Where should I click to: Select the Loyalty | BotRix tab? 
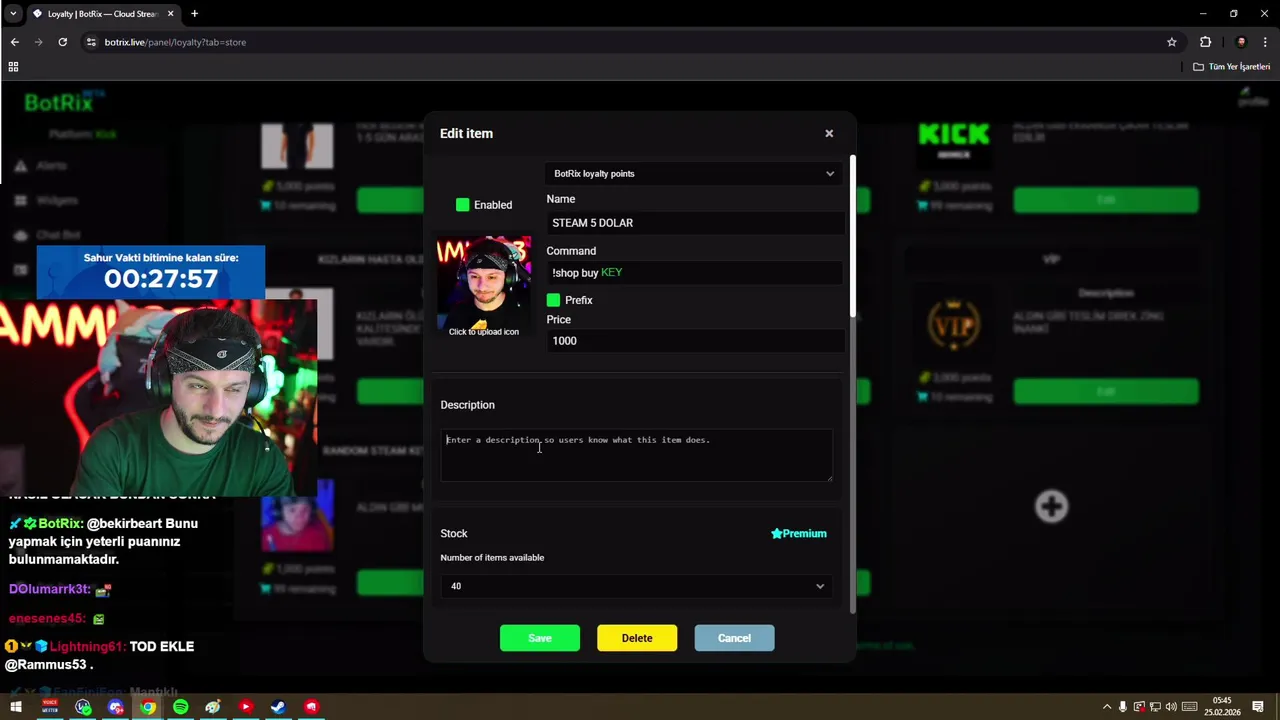coord(102,14)
